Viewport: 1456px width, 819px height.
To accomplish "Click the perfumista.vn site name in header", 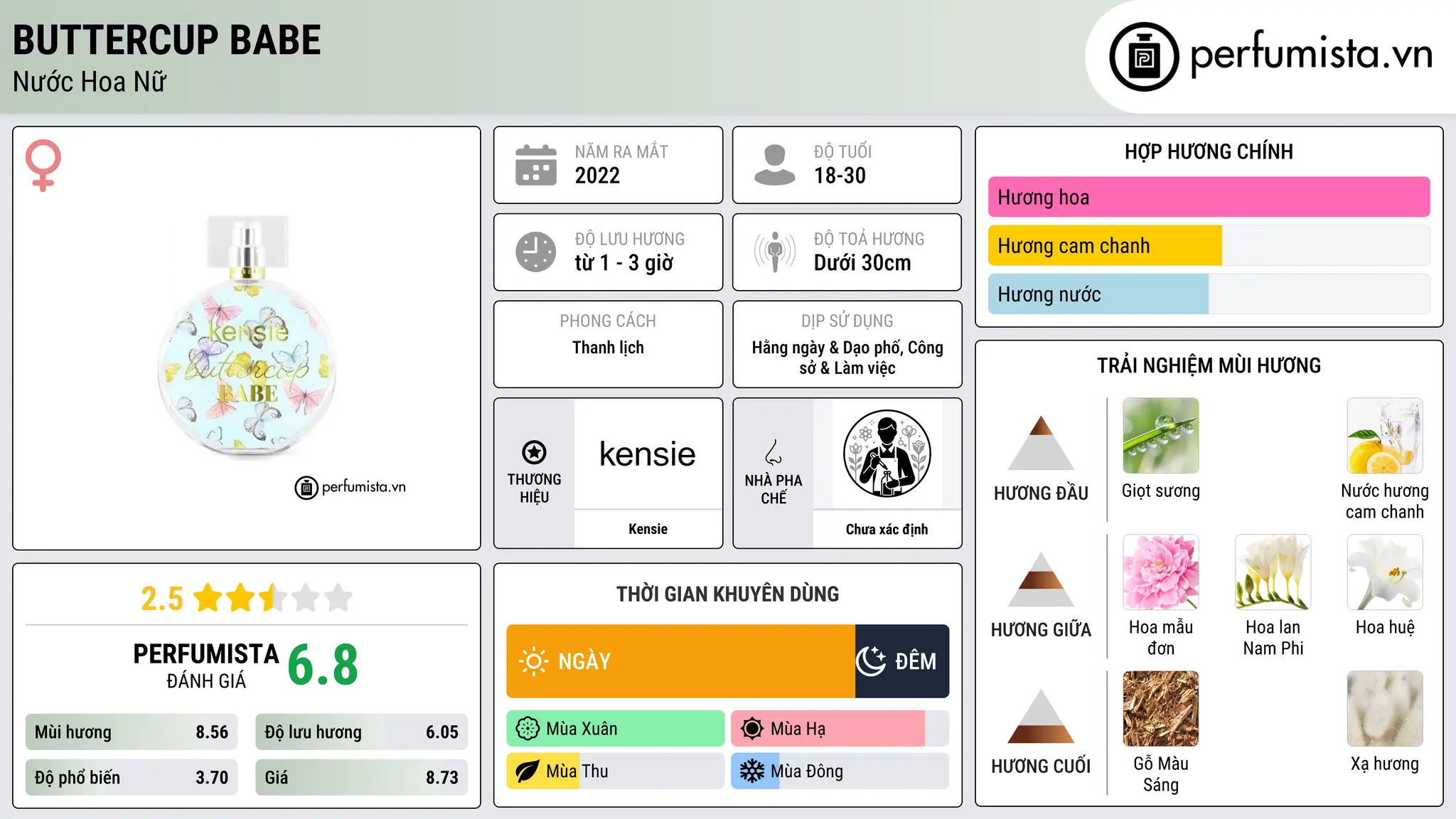I will pos(1311,54).
